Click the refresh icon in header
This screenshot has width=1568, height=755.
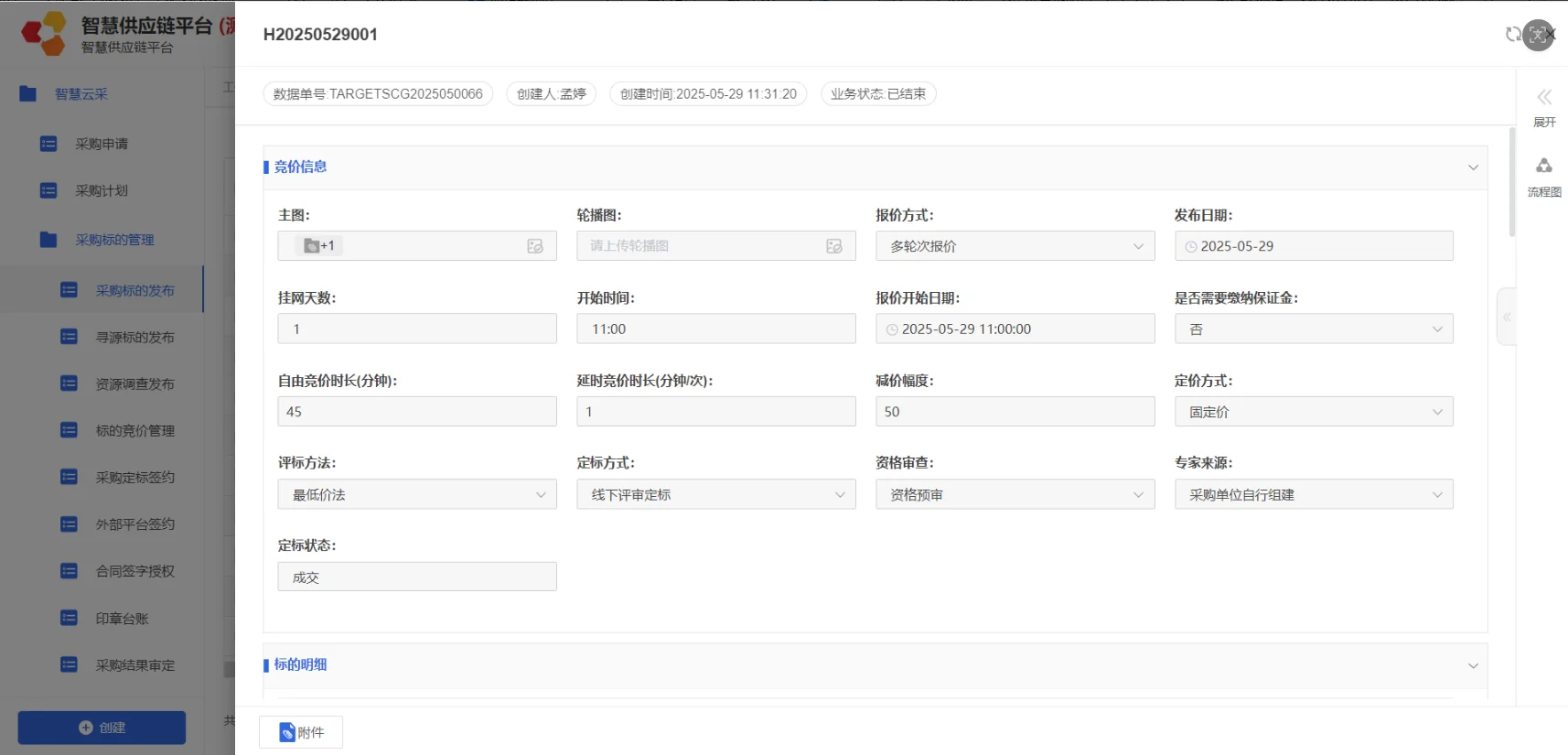click(x=1513, y=35)
